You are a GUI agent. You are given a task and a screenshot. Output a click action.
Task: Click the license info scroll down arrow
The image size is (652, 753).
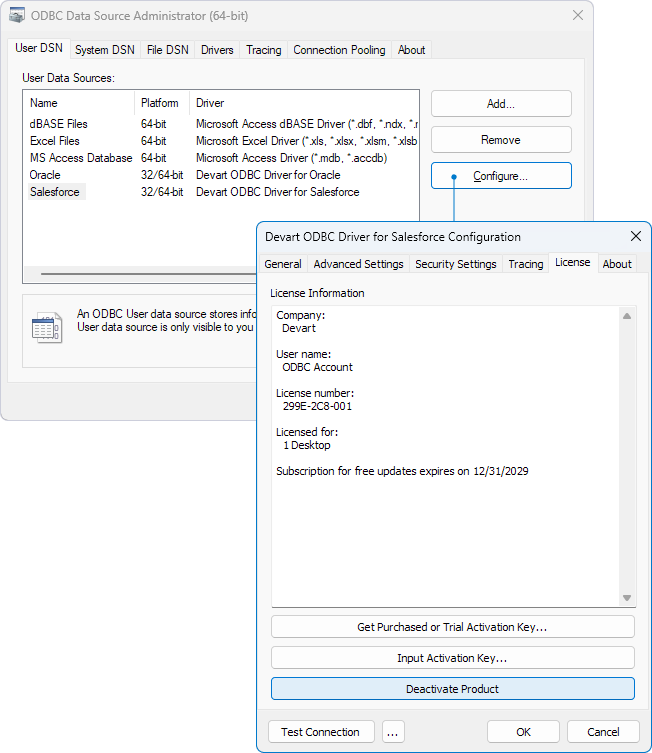(627, 598)
